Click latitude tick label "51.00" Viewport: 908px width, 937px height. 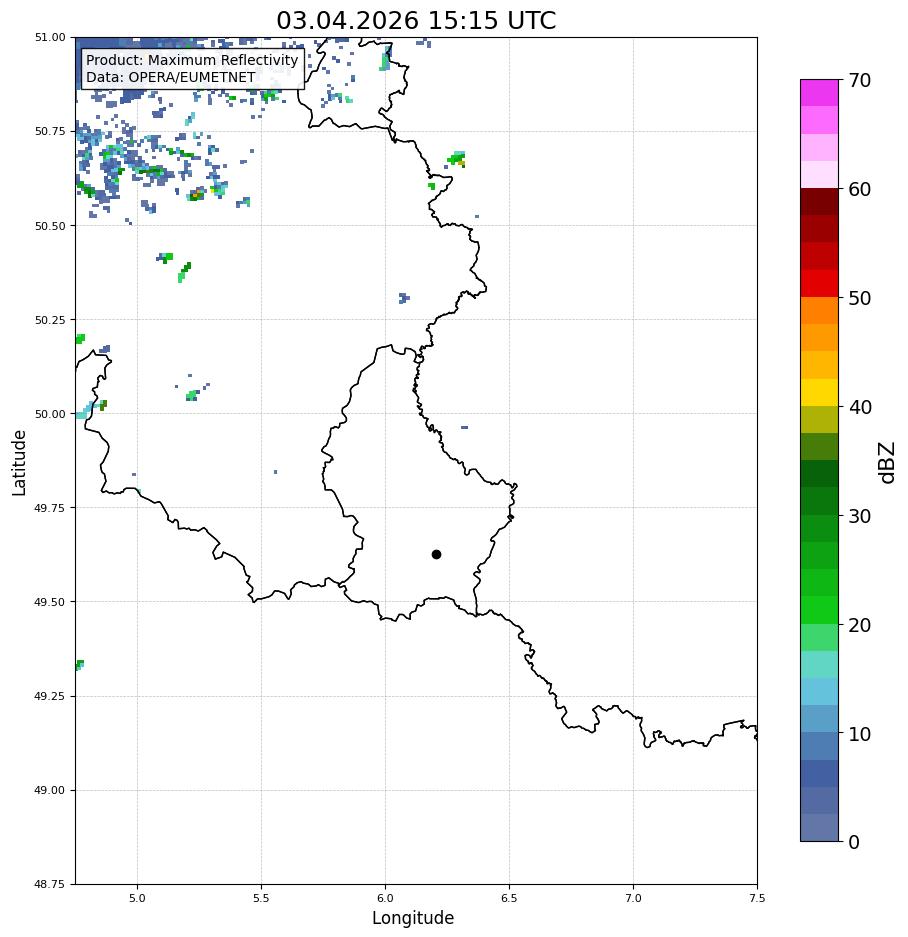(50, 37)
